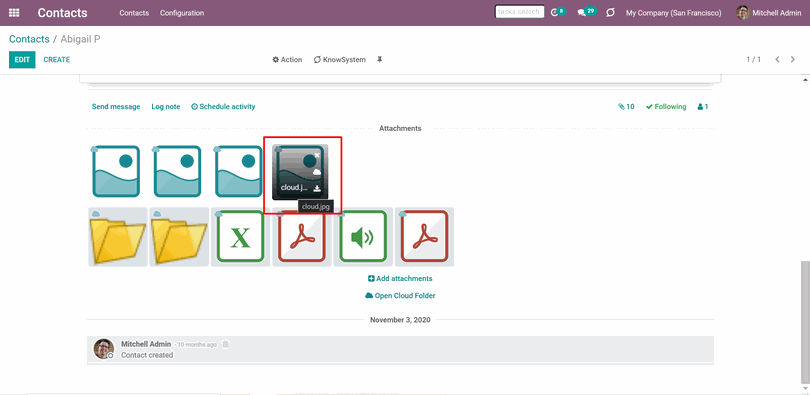Click the KnowSystem circular icon in the top bar
This screenshot has width=810, height=395.
coord(610,13)
